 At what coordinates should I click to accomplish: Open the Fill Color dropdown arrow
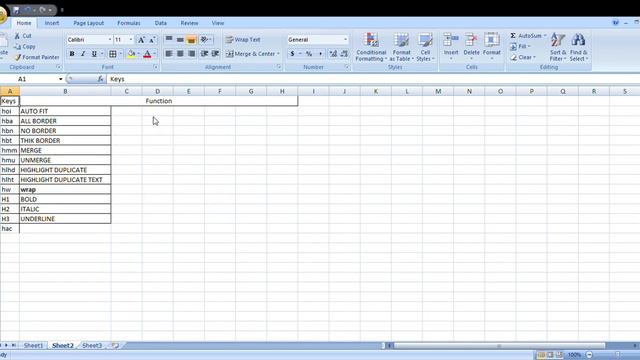coord(138,53)
